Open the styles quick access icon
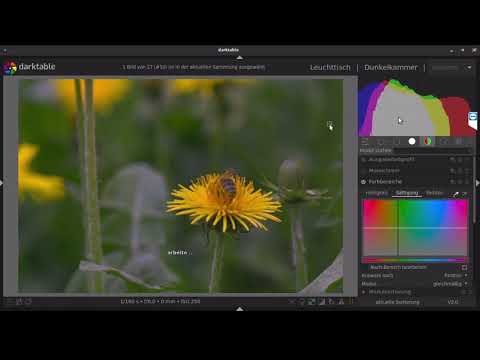The width and height of the screenshot is (480, 360). [x=19, y=302]
